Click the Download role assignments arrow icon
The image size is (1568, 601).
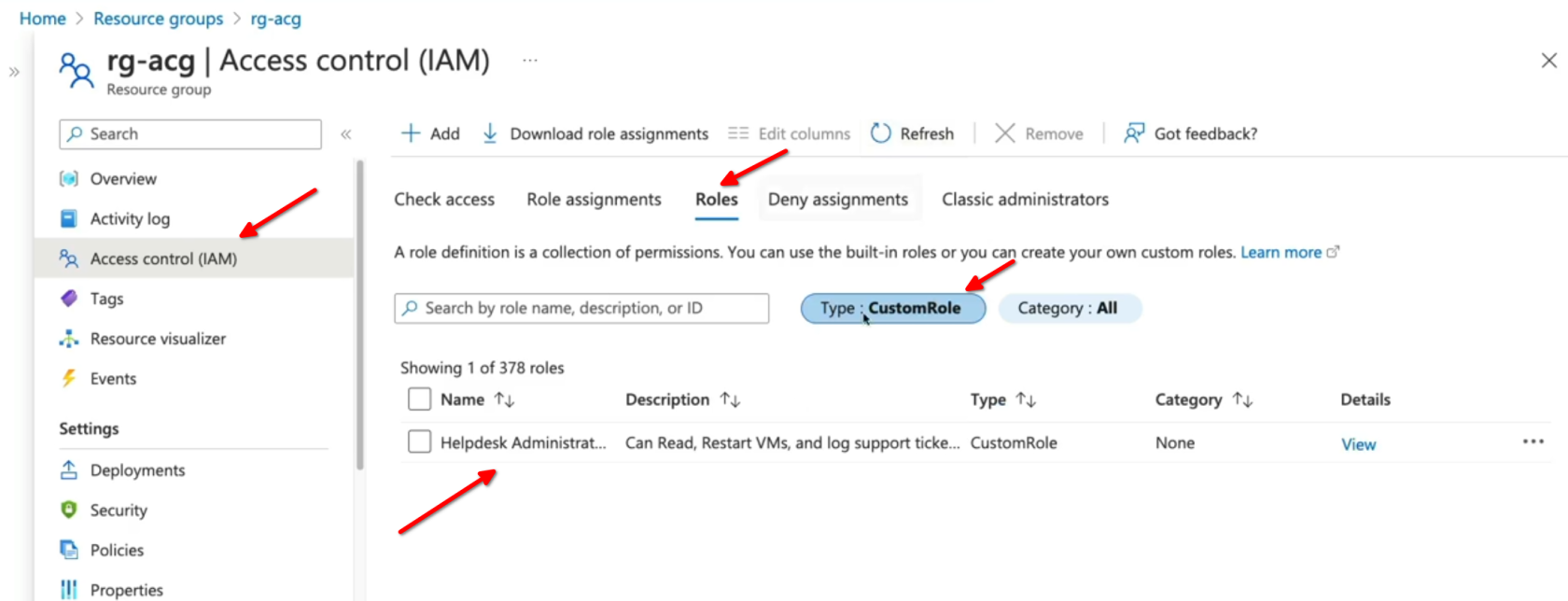490,133
